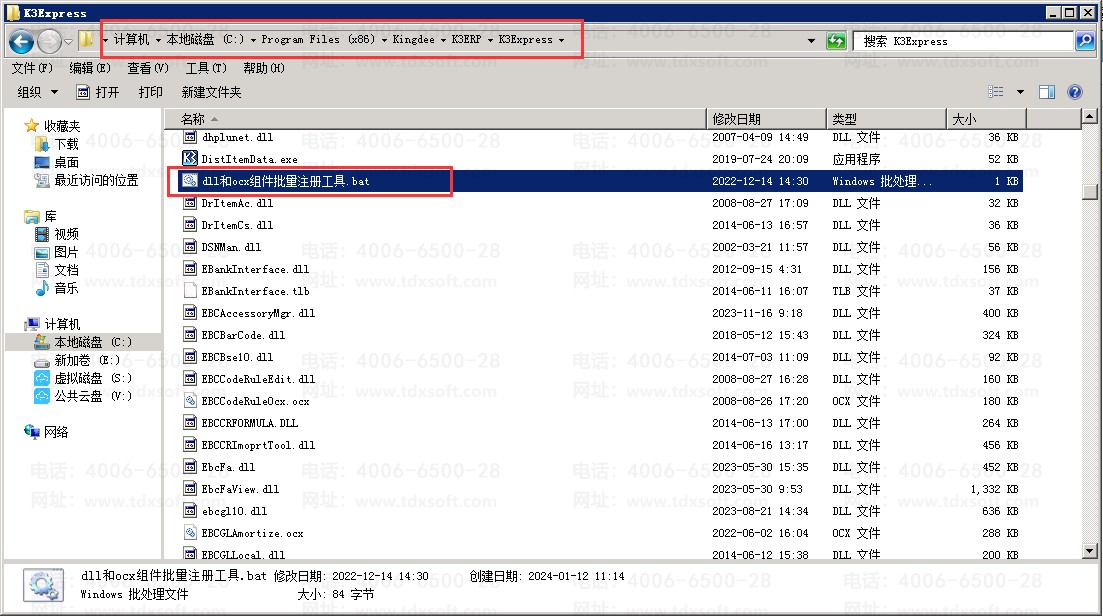Click the 下载 folder icon in sidebar
Viewport: 1103px width, 616px height.
[x=42, y=144]
